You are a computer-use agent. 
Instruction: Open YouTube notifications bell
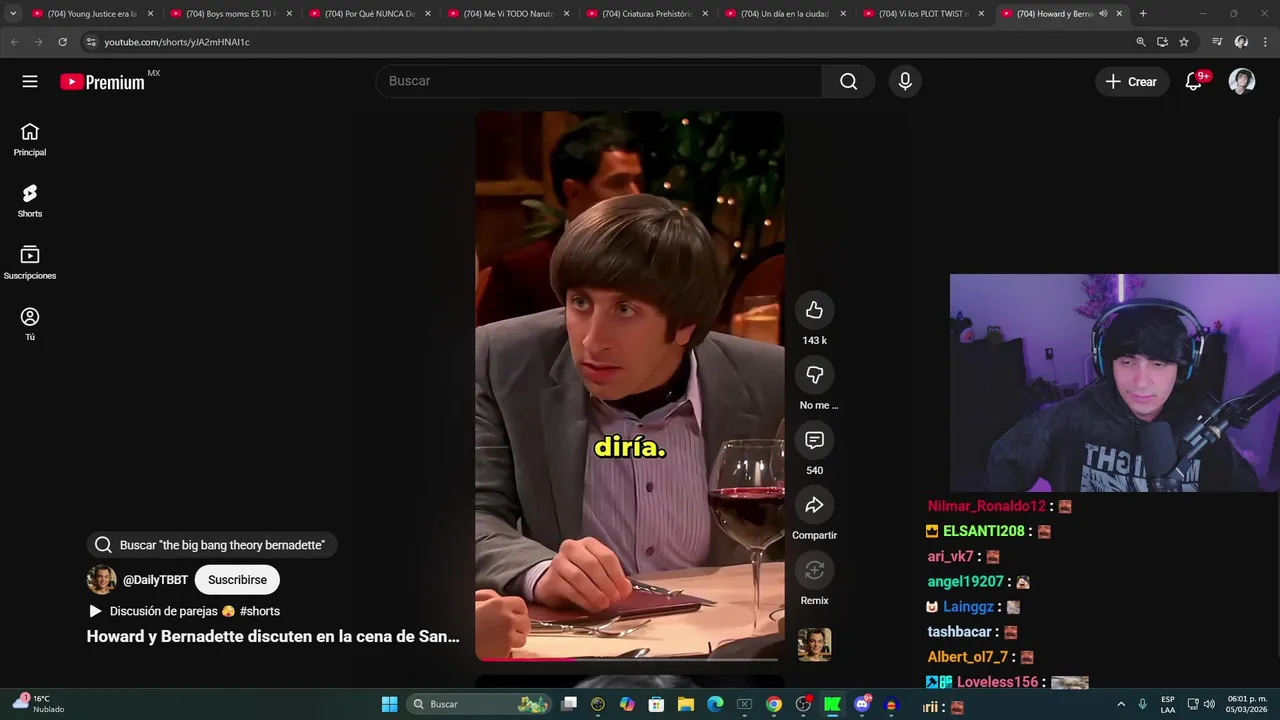(x=1194, y=82)
